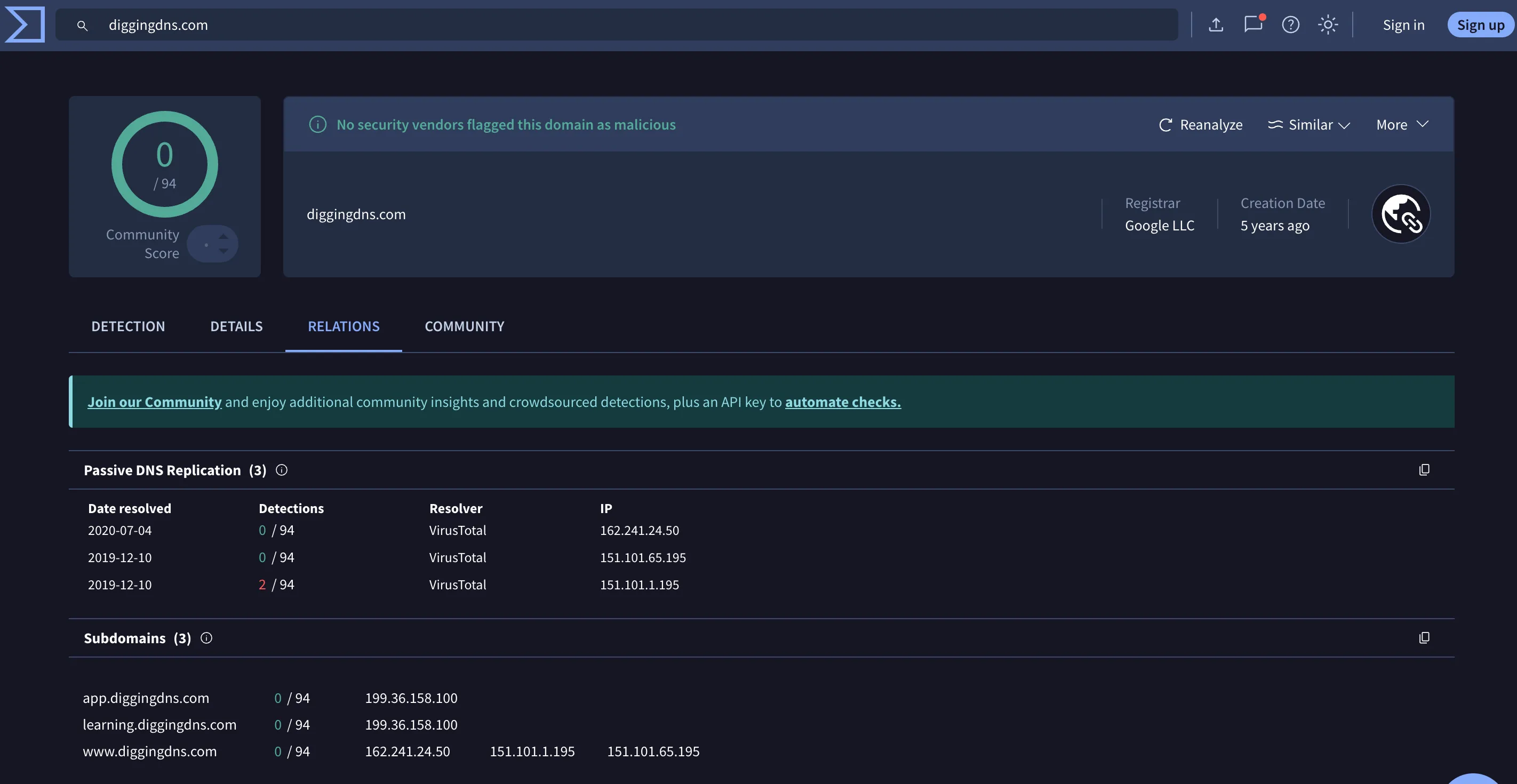Click the Join our Community link
Screen dimensions: 1517x784
(154, 402)
